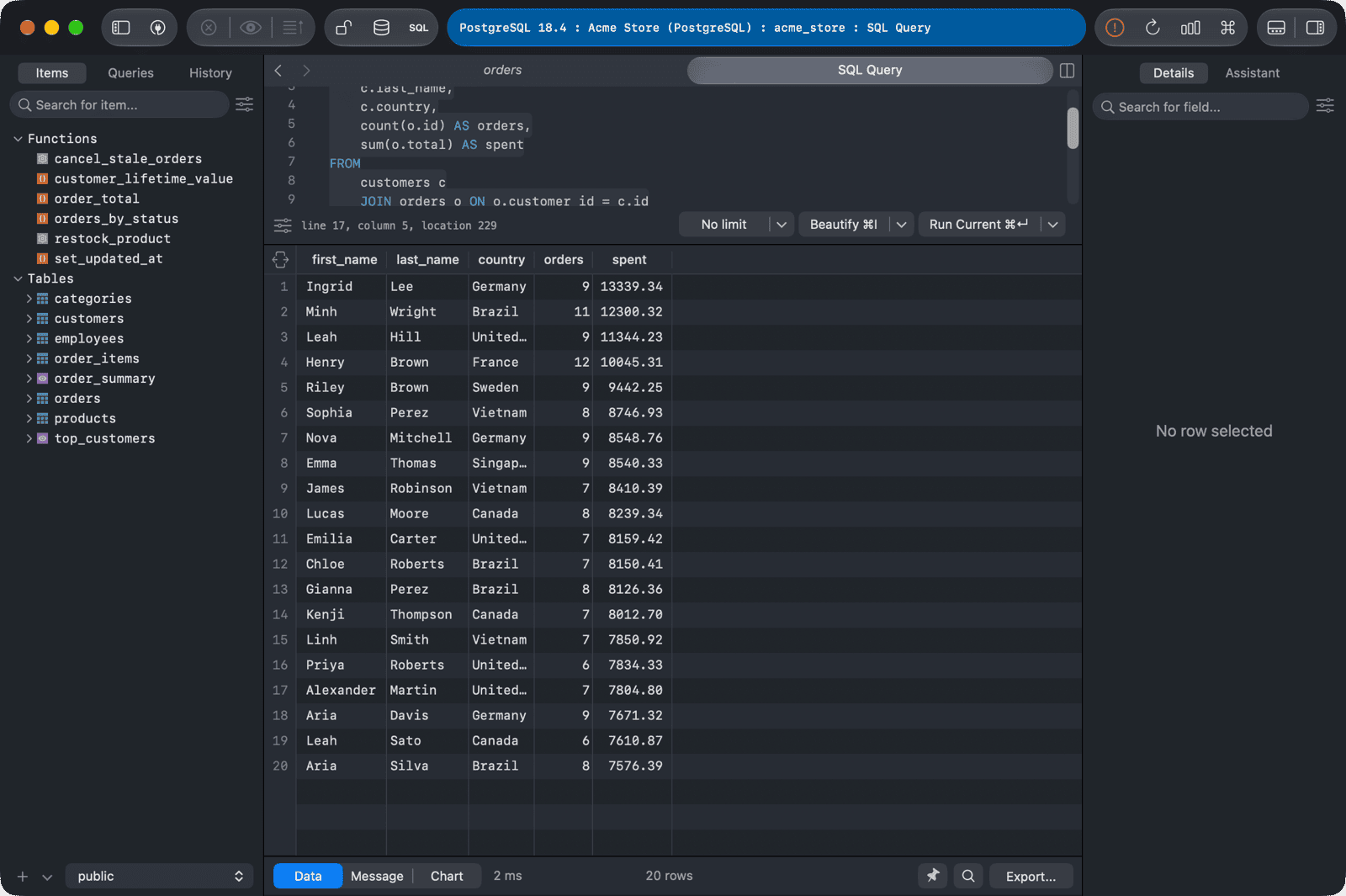
Task: Switch to the Assistant tab
Action: click(x=1252, y=73)
